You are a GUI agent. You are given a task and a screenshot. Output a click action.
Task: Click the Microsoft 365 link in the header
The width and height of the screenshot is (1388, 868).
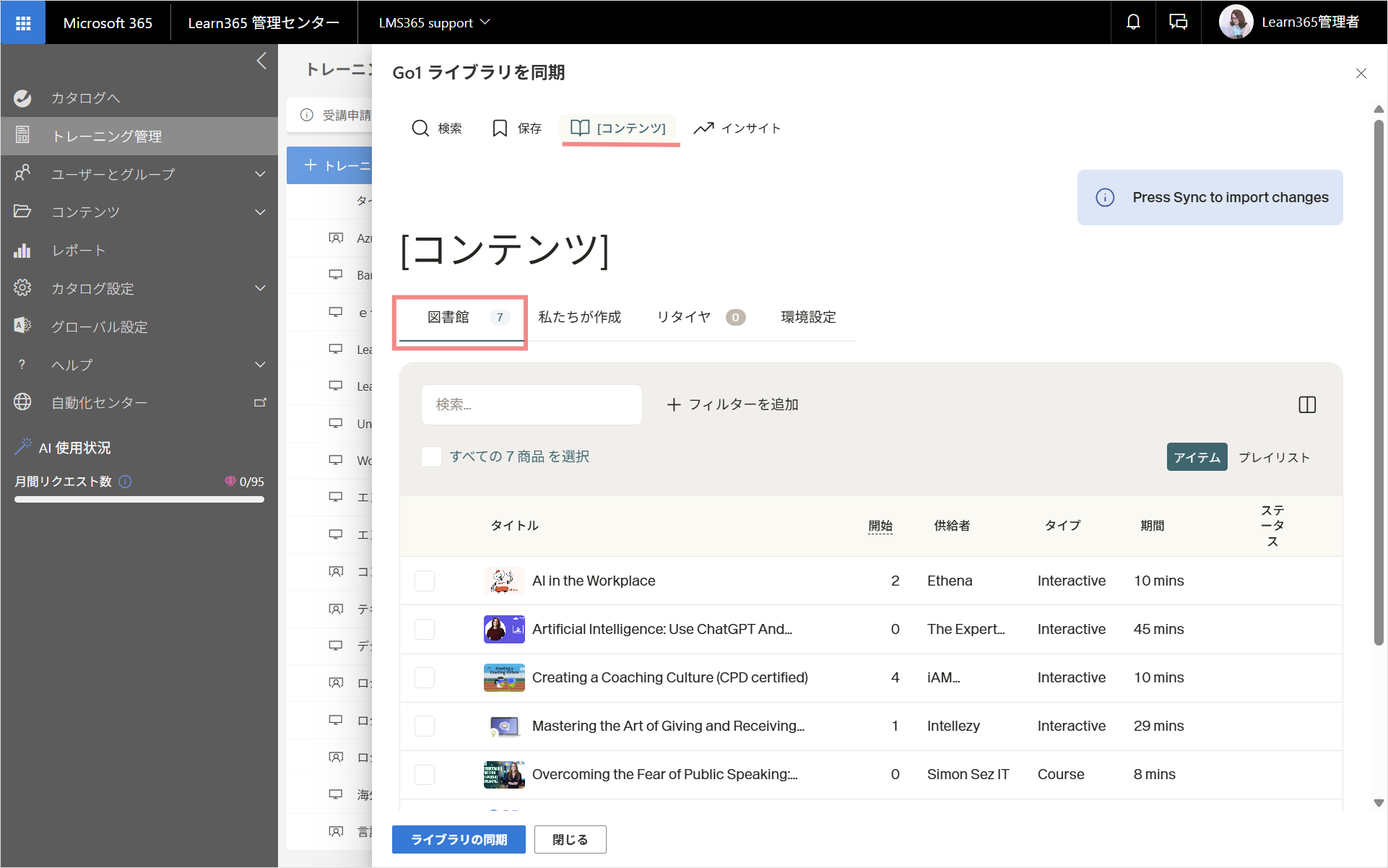pyautogui.click(x=108, y=22)
